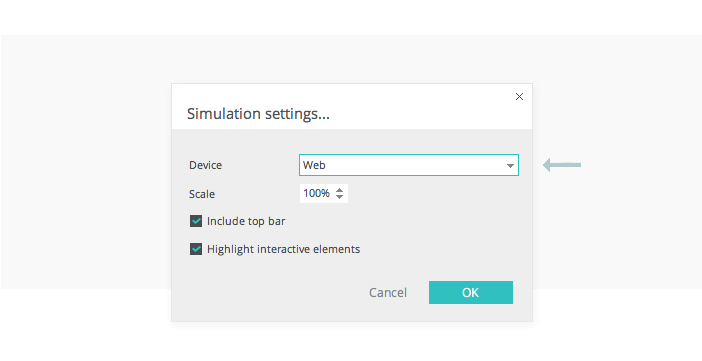Click the checkmark icon beside Include top bar
The width and height of the screenshot is (702, 361).
pos(196,221)
